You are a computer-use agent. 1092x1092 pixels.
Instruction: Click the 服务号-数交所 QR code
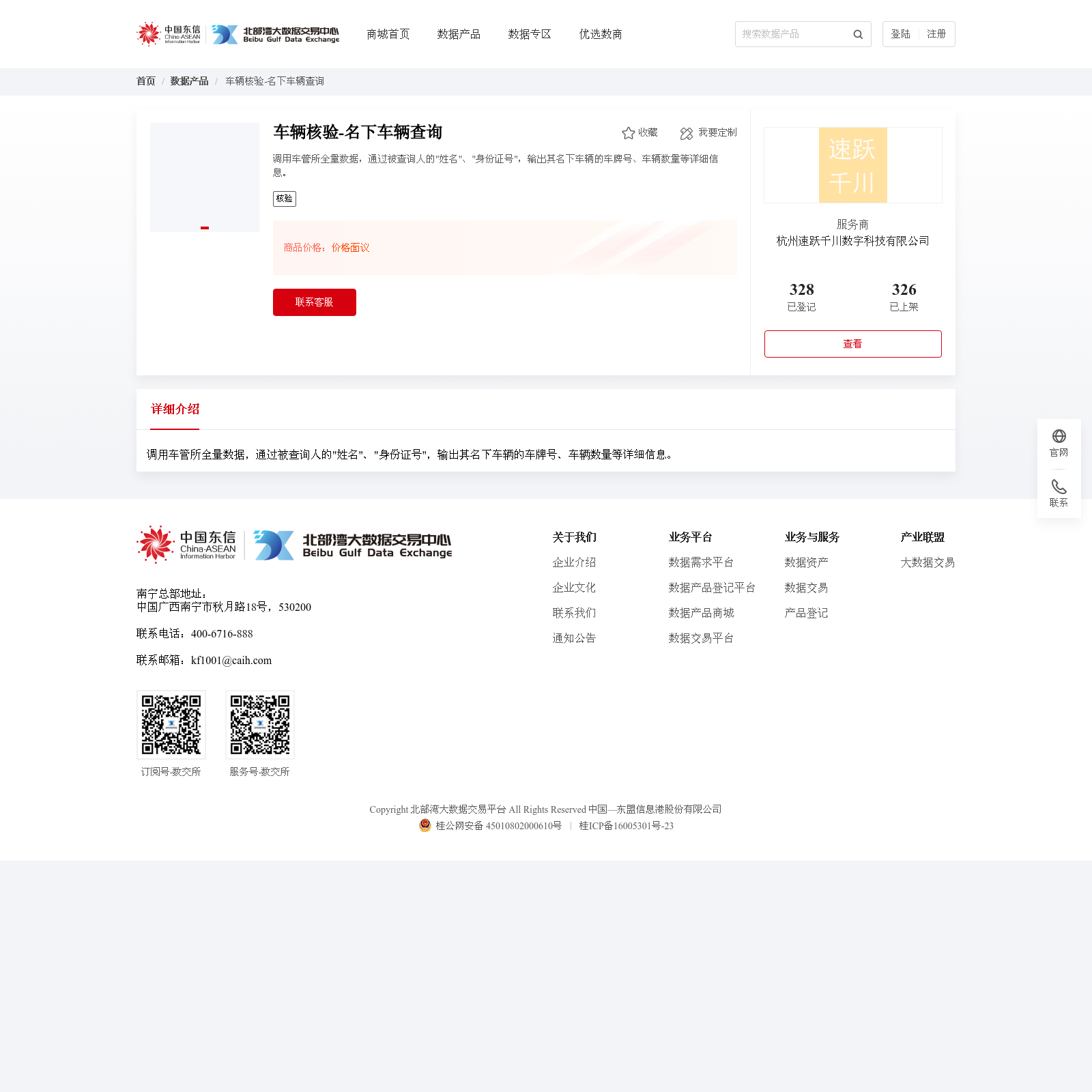point(260,725)
